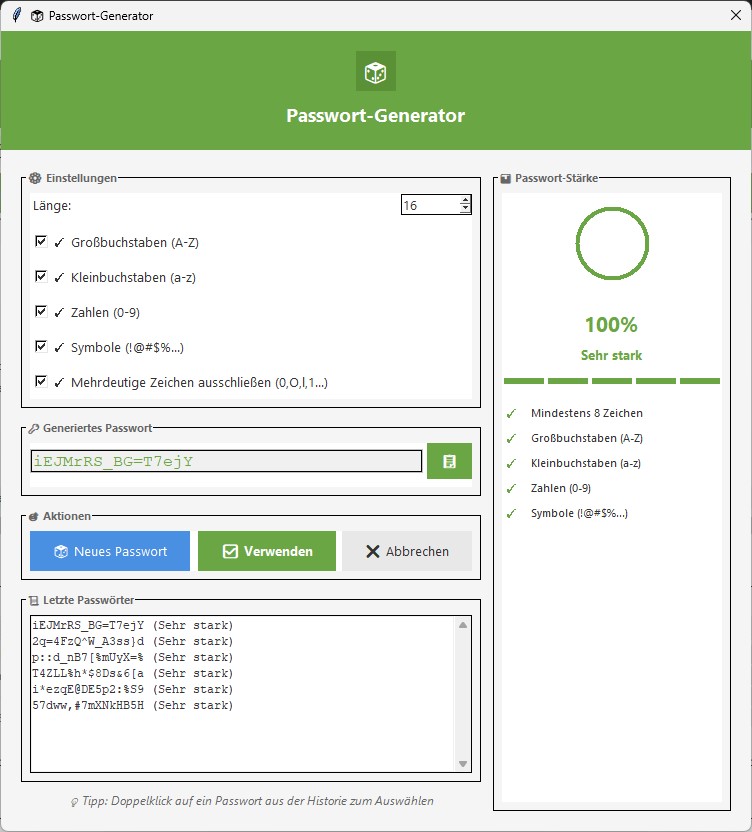Click the icon next to Passwort-Stärke heading
This screenshot has height=832, width=752.
point(506,179)
